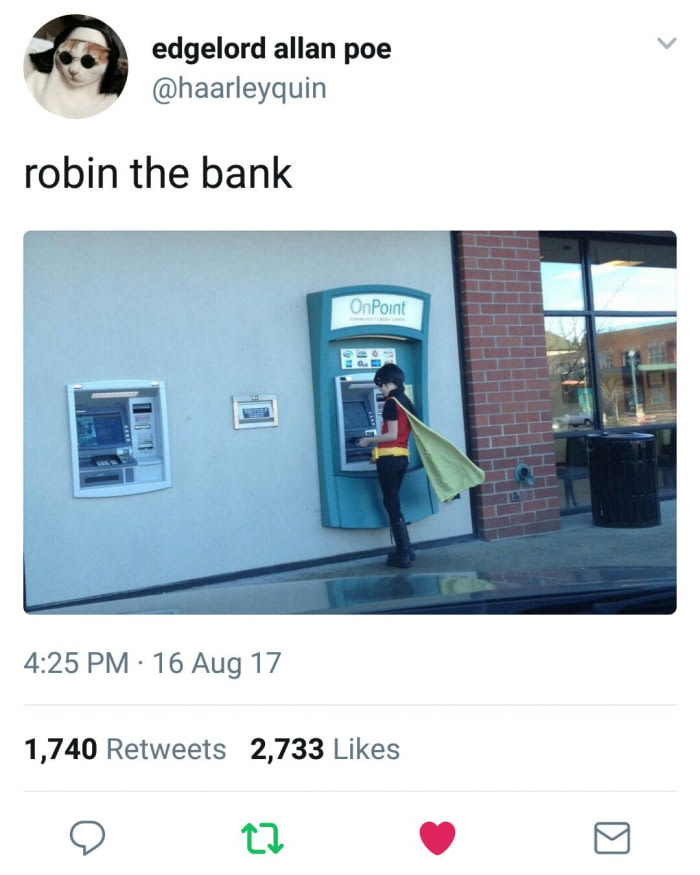Screen dimensions: 700x875
Task: Click the night deposit slot in photo
Action: pyautogui.click(x=255, y=412)
